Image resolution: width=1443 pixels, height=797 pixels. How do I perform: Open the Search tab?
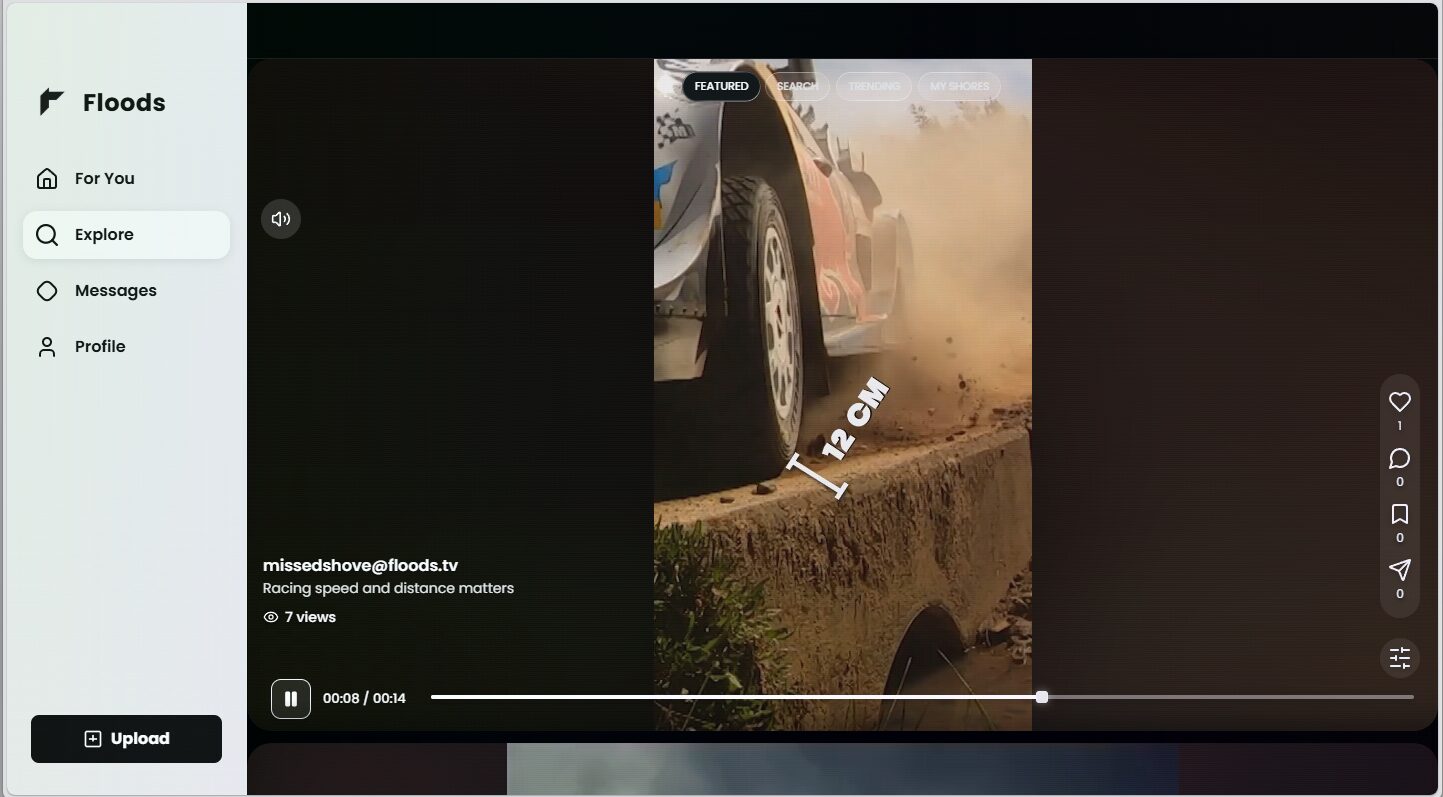coord(797,86)
